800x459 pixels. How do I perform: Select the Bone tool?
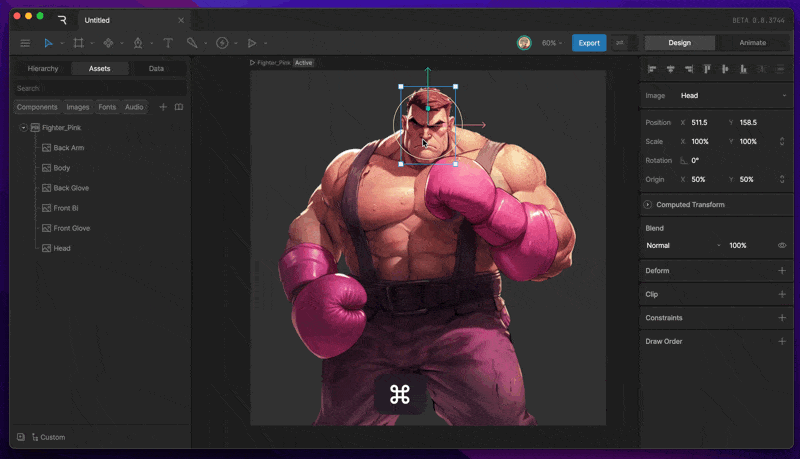tap(192, 43)
